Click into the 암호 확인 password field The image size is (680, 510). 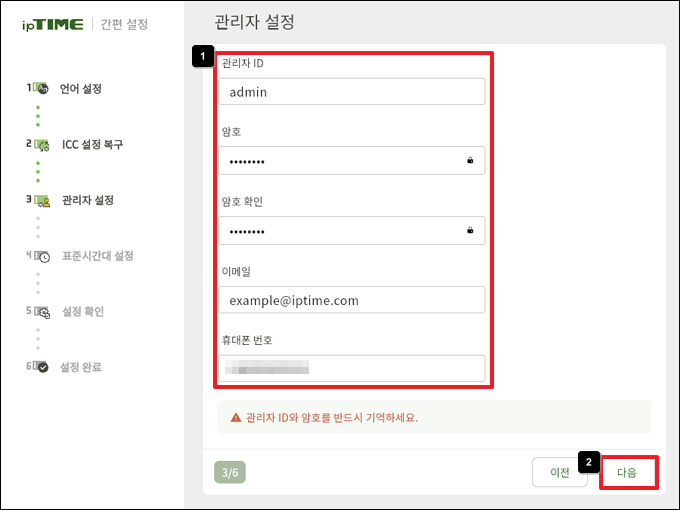pyautogui.click(x=340, y=231)
